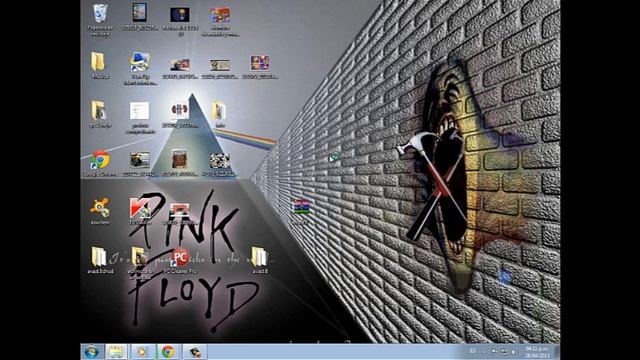Switch to Chrome in the taskbar
Viewport: 640px width, 360px height.
coord(168,351)
